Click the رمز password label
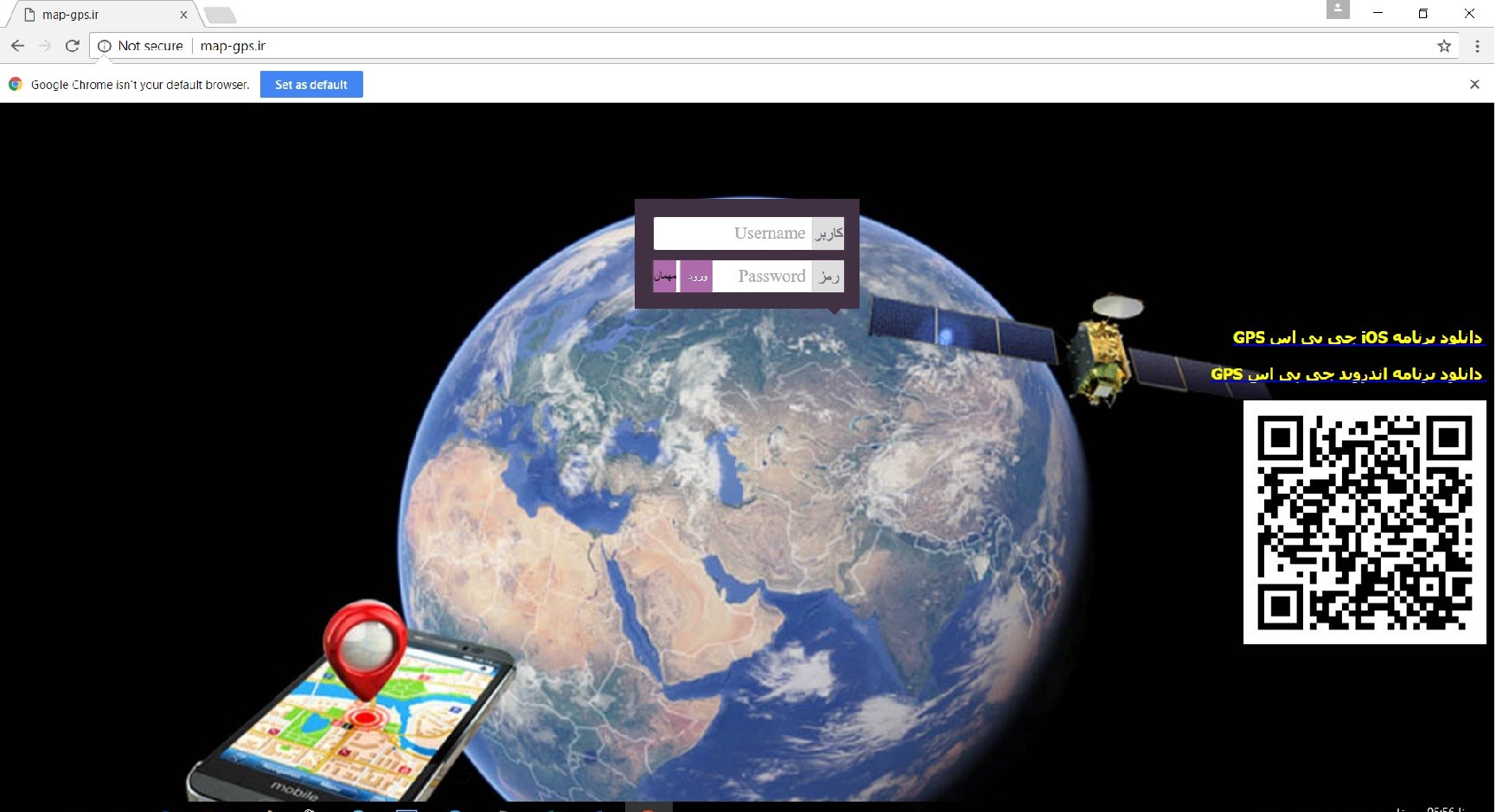Screen dimensions: 1496x812 (828, 277)
